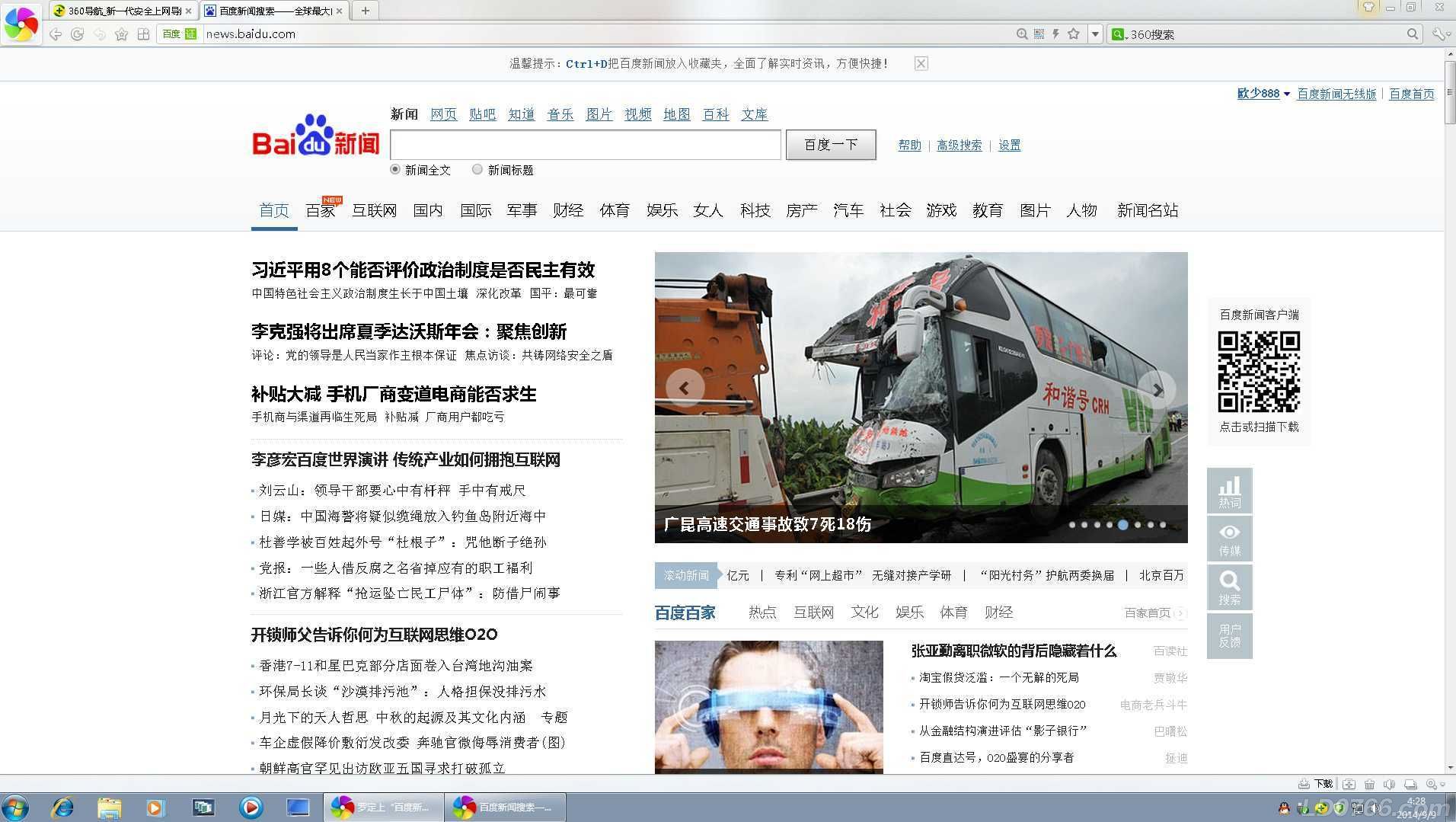
Task: Click the trash bin status bar icon
Action: click(x=1369, y=783)
